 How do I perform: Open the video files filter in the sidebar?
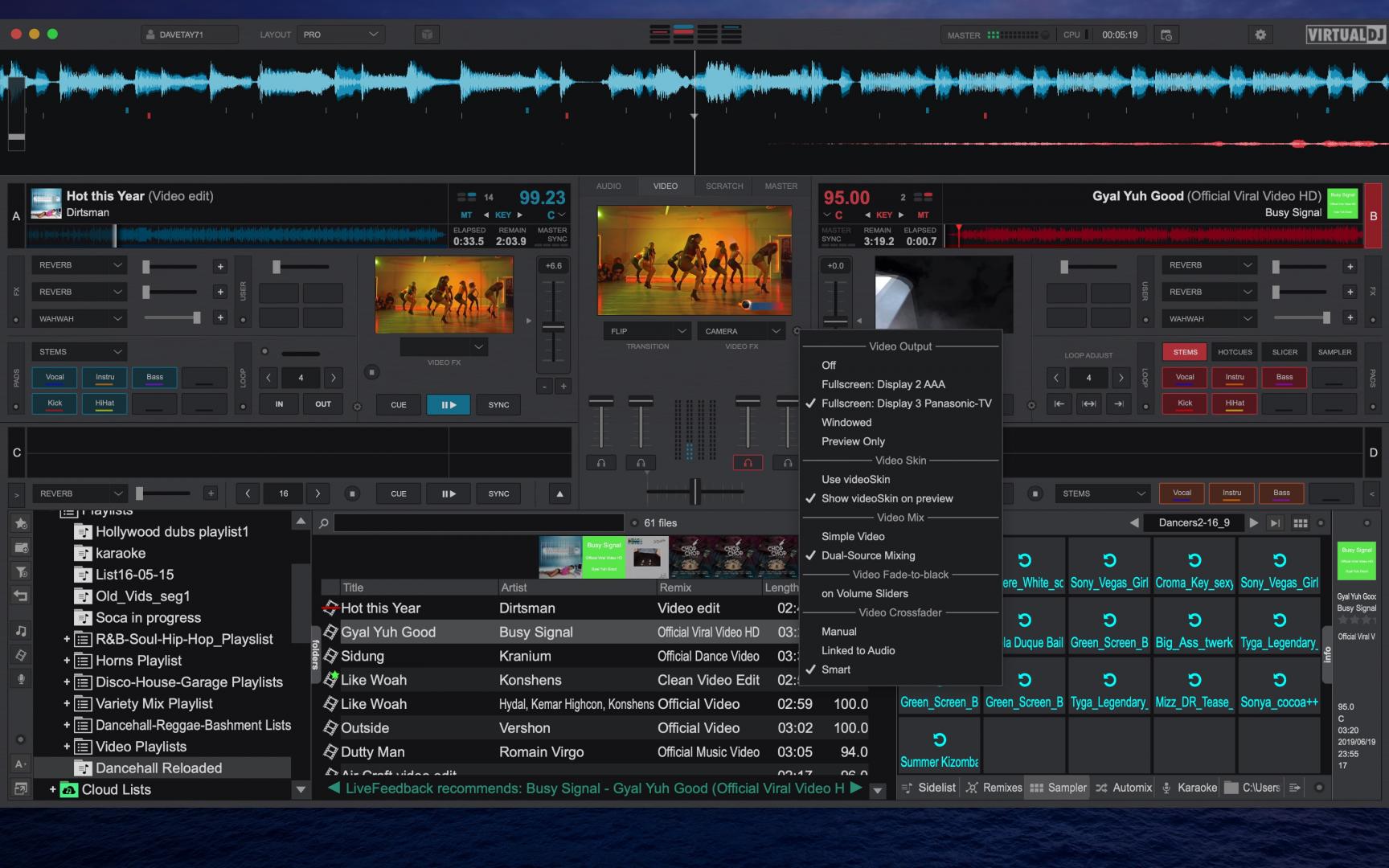tap(20, 654)
